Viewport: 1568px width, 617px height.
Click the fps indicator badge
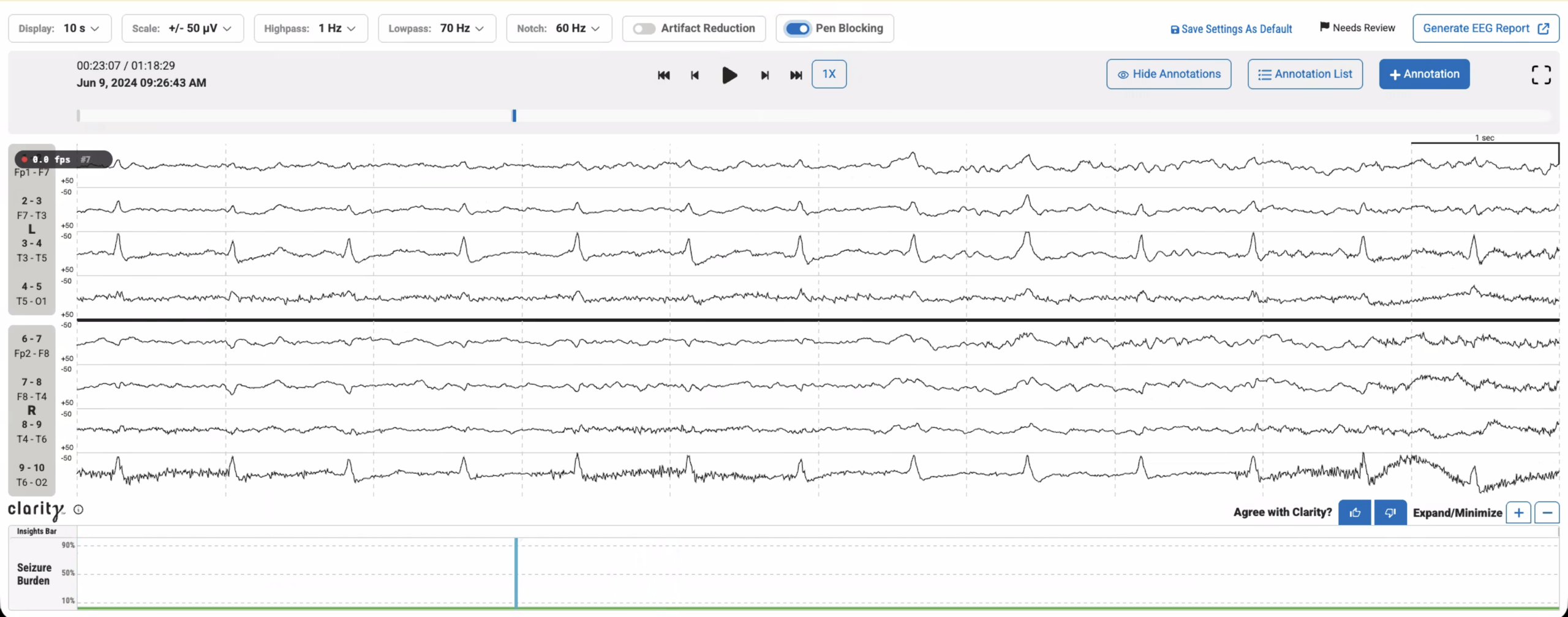(x=64, y=159)
